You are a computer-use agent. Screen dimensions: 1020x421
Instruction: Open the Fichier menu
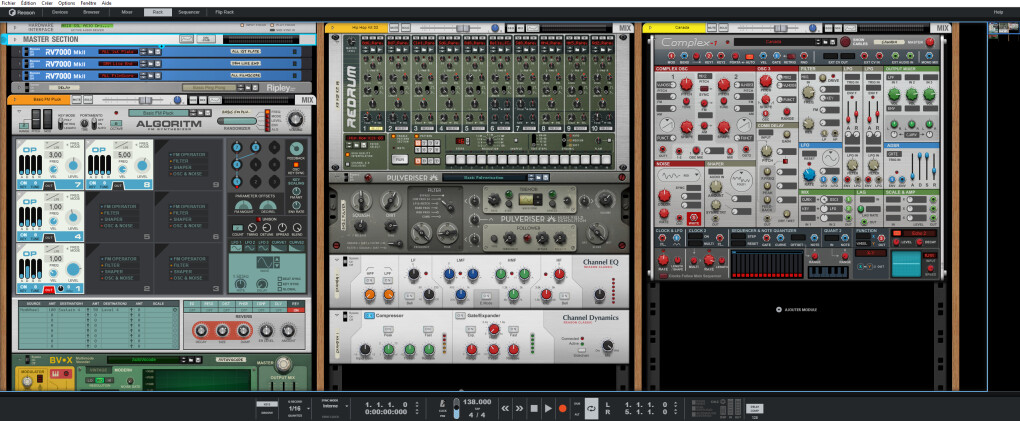[10, 3]
